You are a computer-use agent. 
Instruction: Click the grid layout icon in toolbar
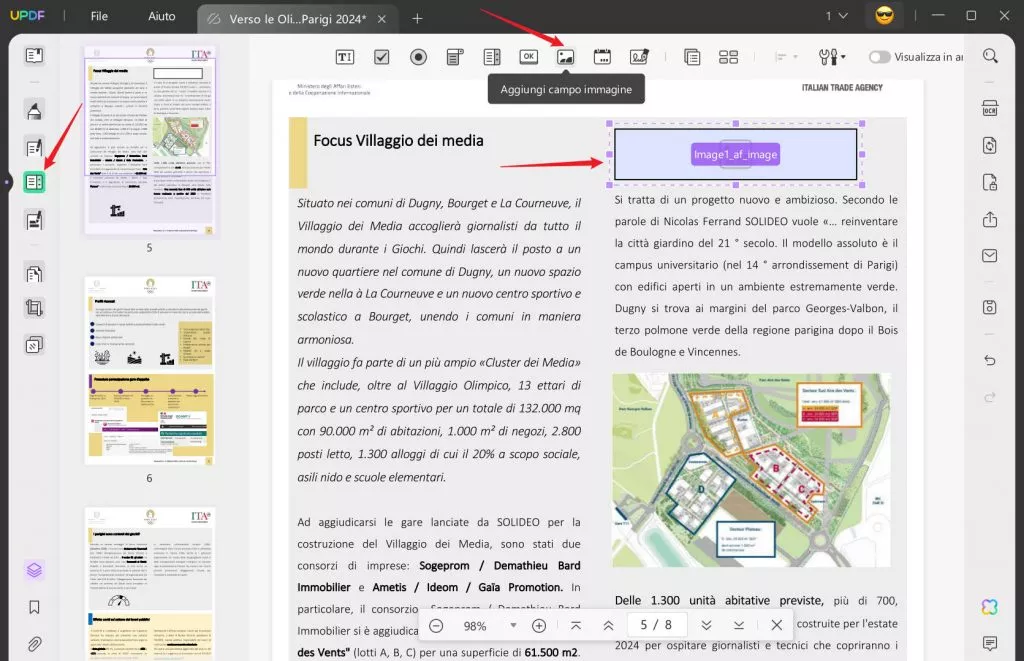point(728,57)
